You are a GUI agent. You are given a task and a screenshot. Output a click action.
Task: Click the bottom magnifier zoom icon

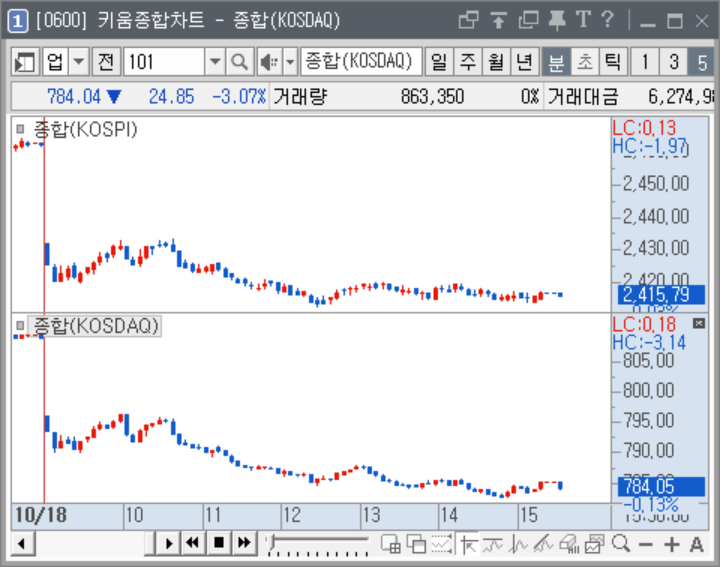click(x=621, y=544)
